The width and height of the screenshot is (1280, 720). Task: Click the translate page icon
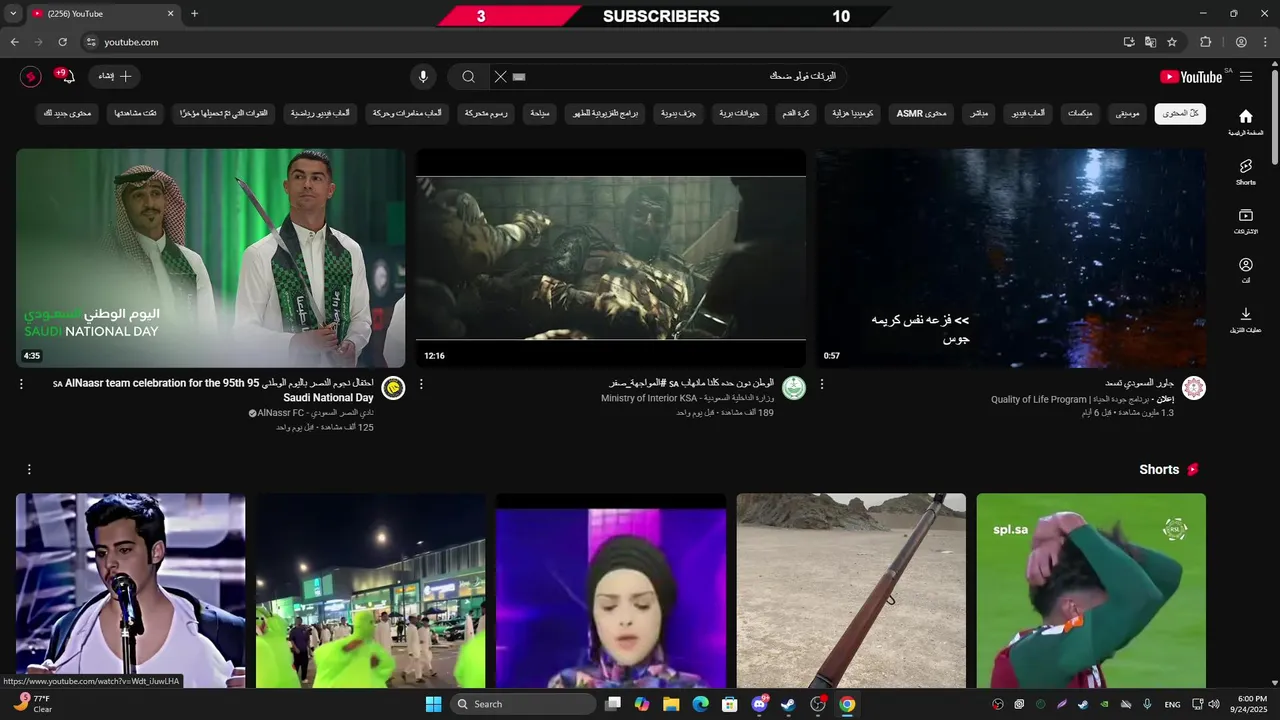[x=1150, y=42]
